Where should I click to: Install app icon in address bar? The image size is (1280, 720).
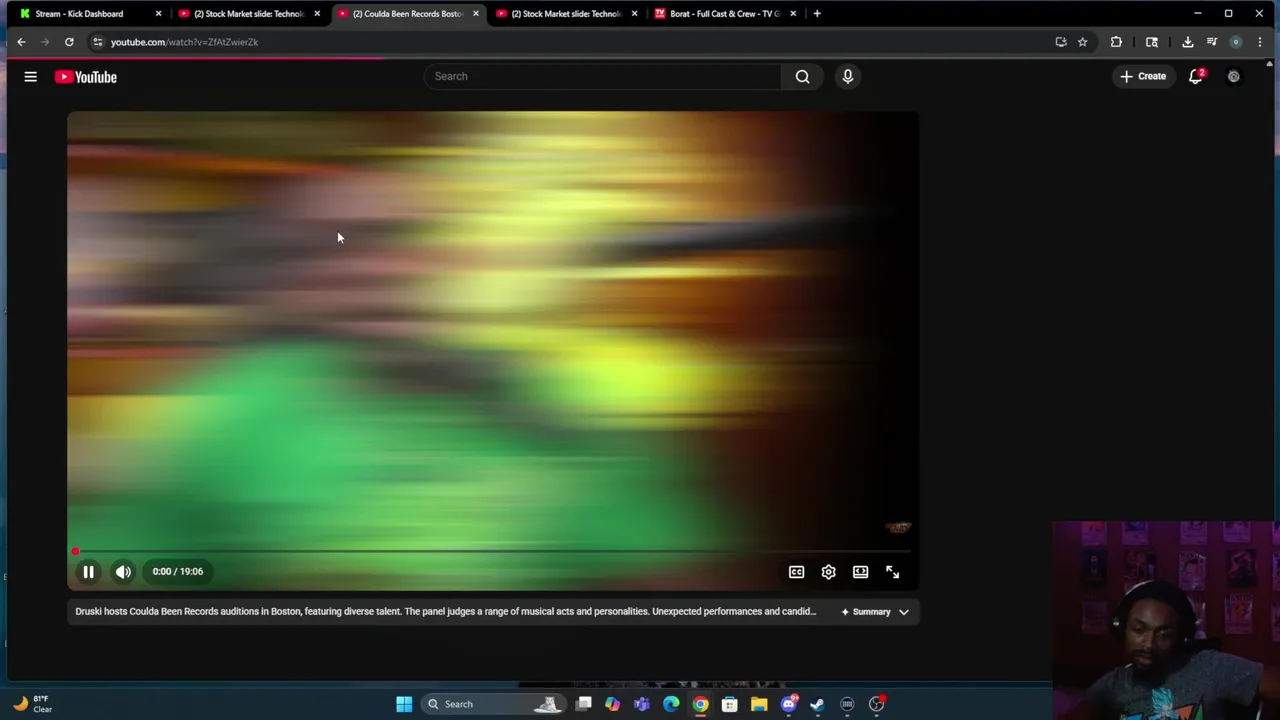[1061, 42]
